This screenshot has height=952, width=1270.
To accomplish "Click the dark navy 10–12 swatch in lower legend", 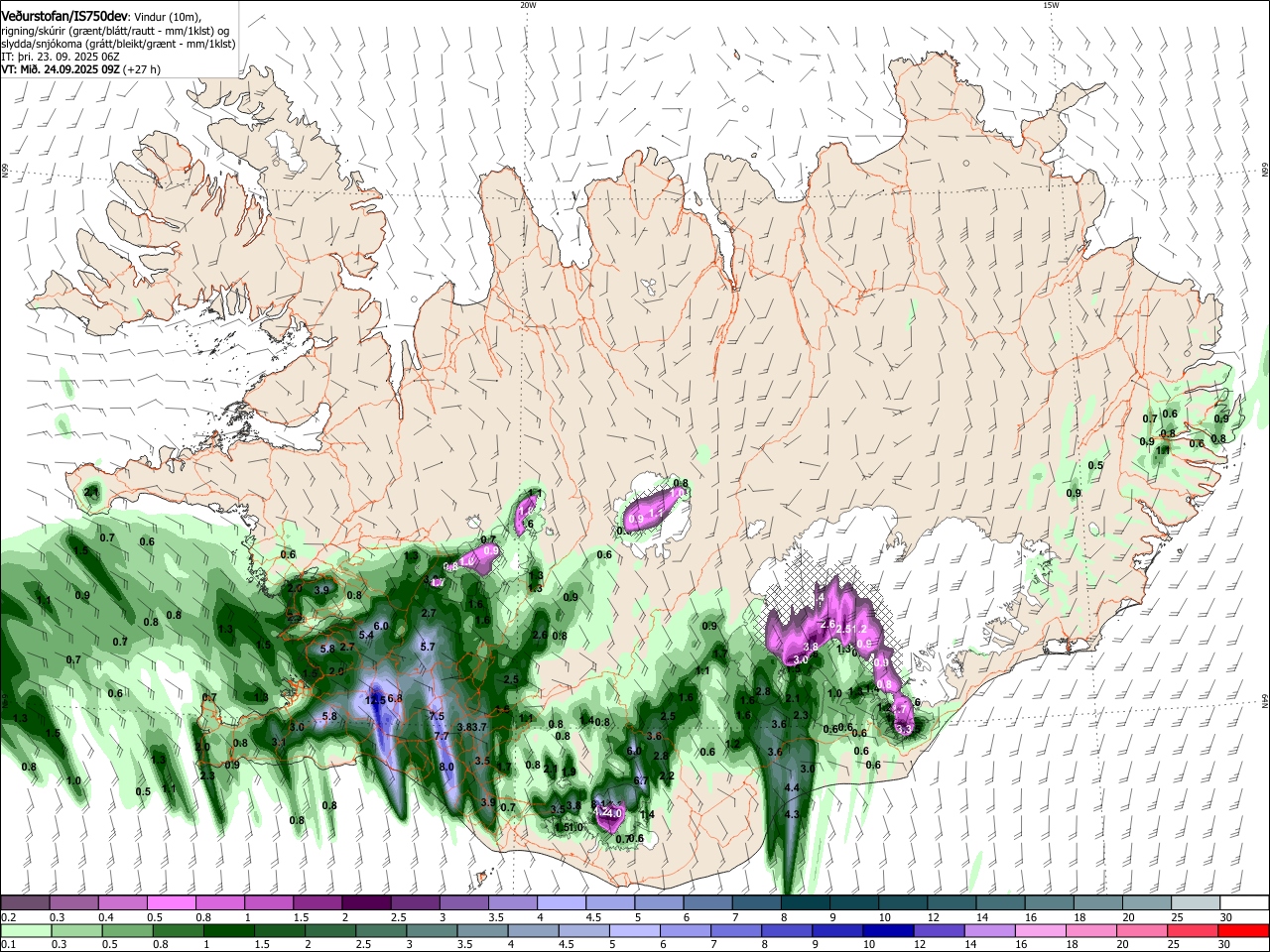I will (887, 930).
